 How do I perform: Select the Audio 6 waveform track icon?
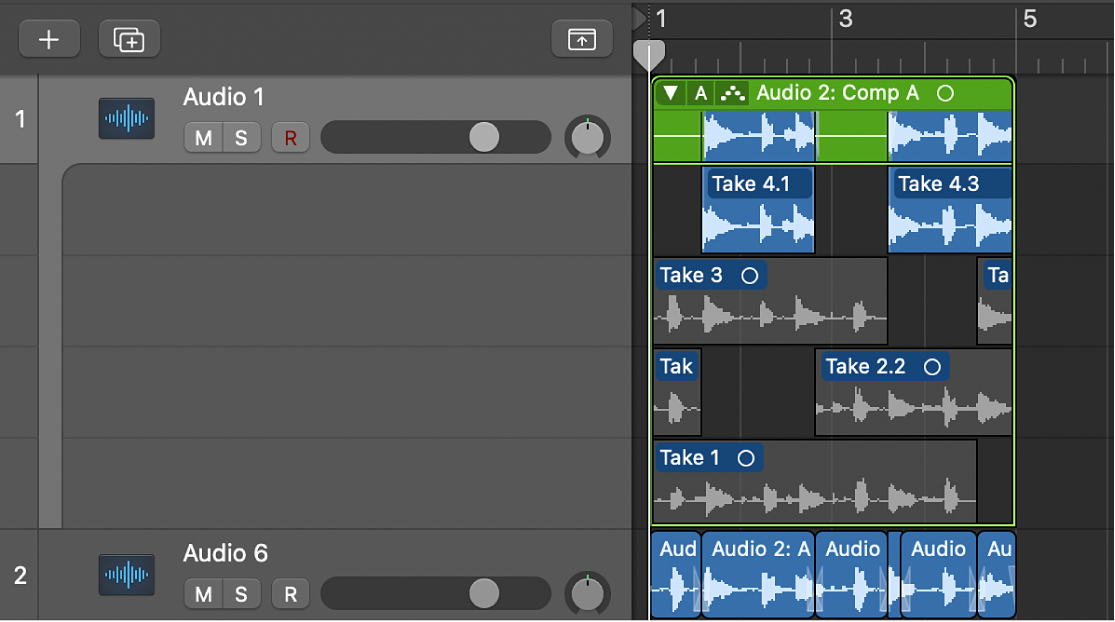(126, 575)
